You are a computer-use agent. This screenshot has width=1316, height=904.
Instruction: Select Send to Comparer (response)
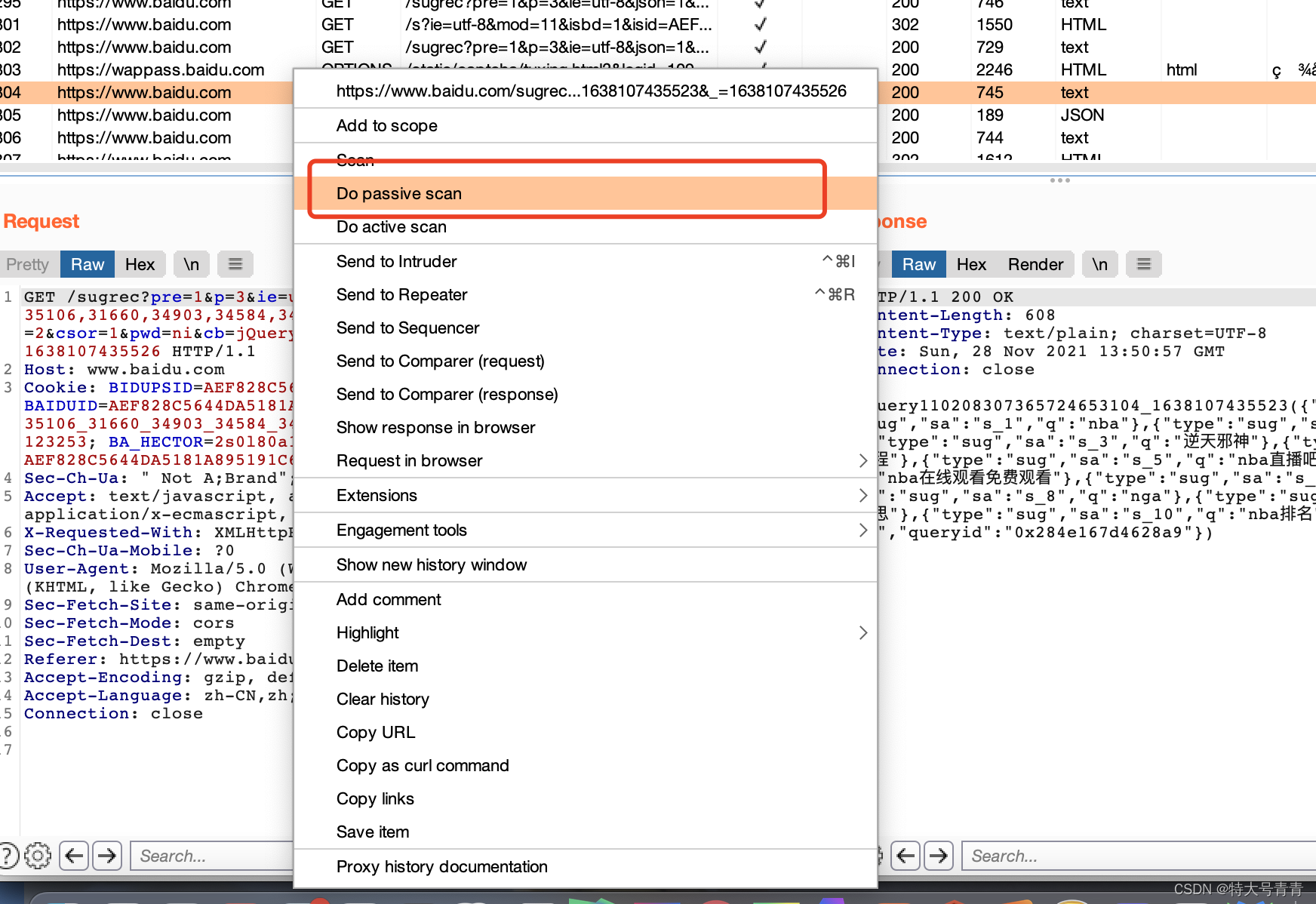coord(586,394)
